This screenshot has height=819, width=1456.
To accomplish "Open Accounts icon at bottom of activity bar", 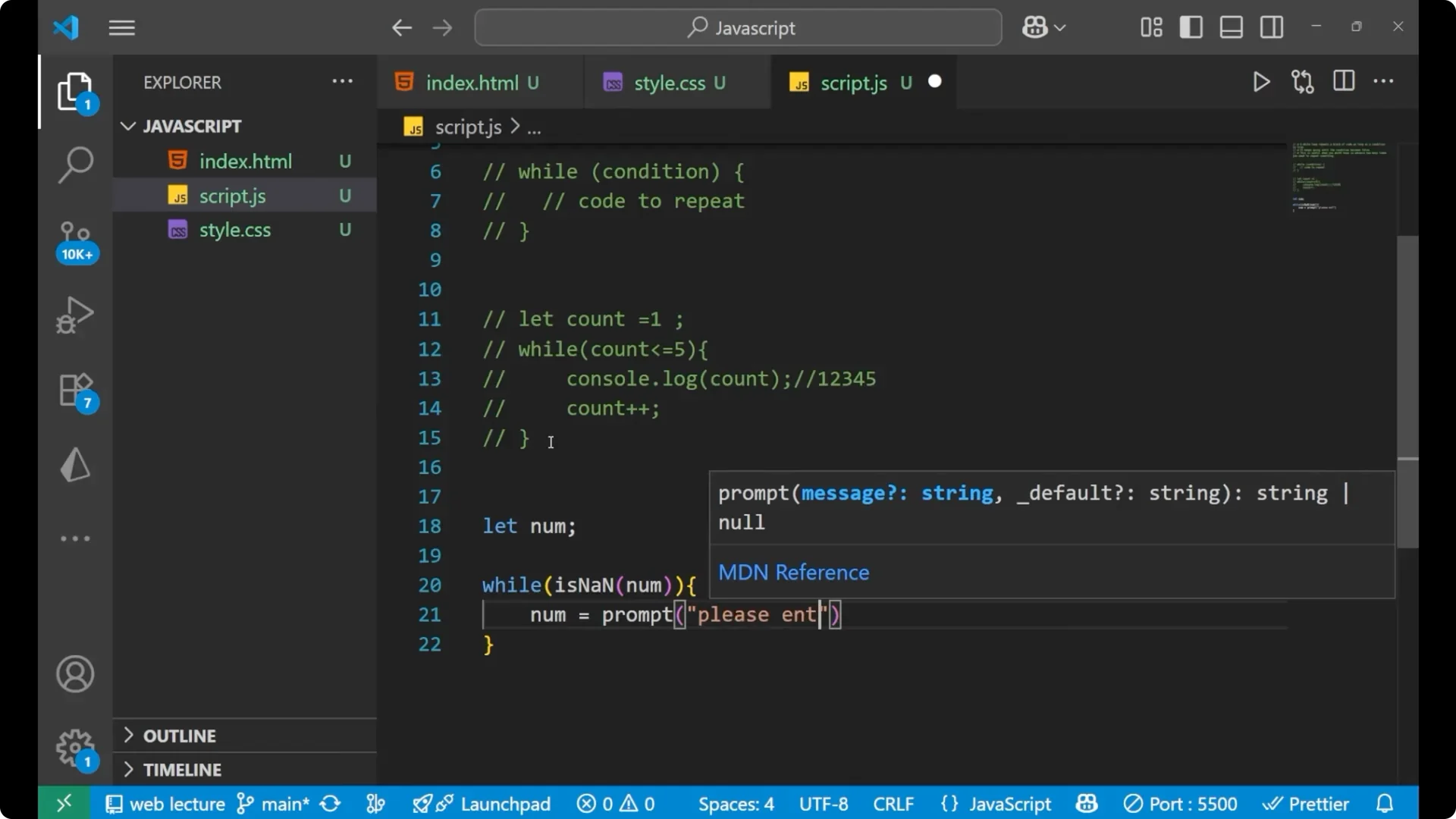I will [x=74, y=673].
